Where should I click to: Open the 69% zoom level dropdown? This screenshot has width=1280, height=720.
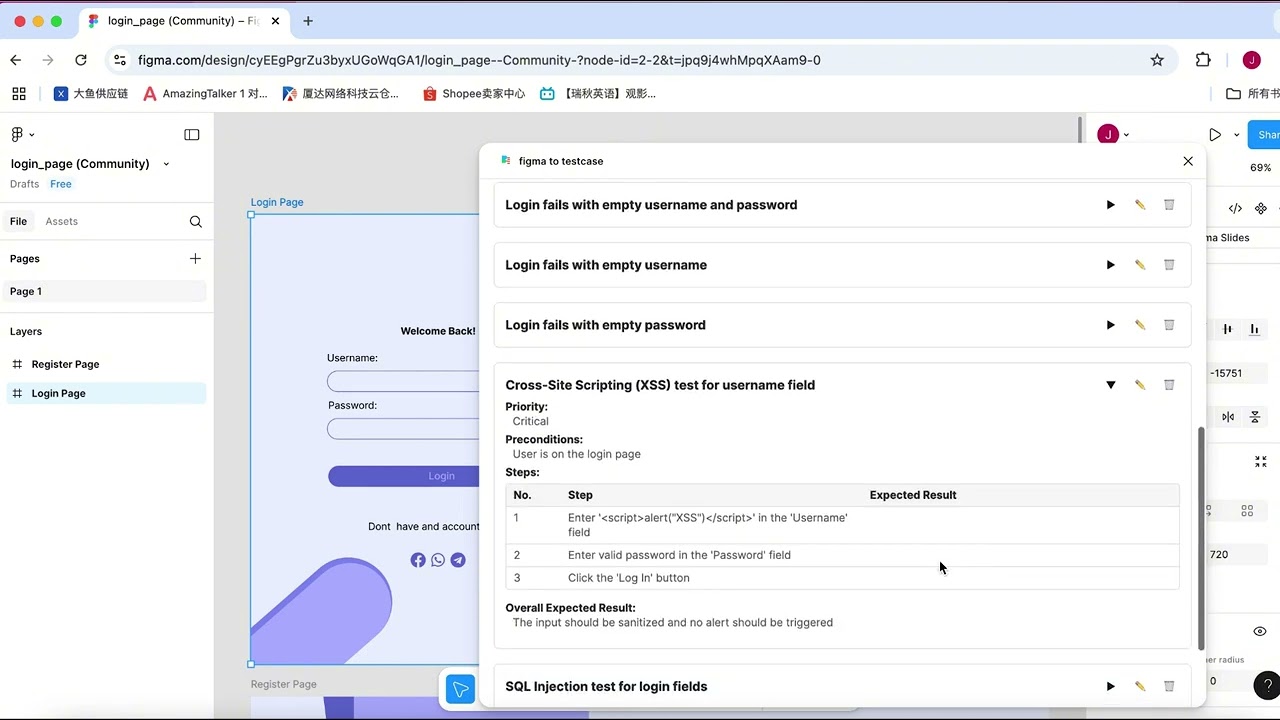(x=1260, y=168)
